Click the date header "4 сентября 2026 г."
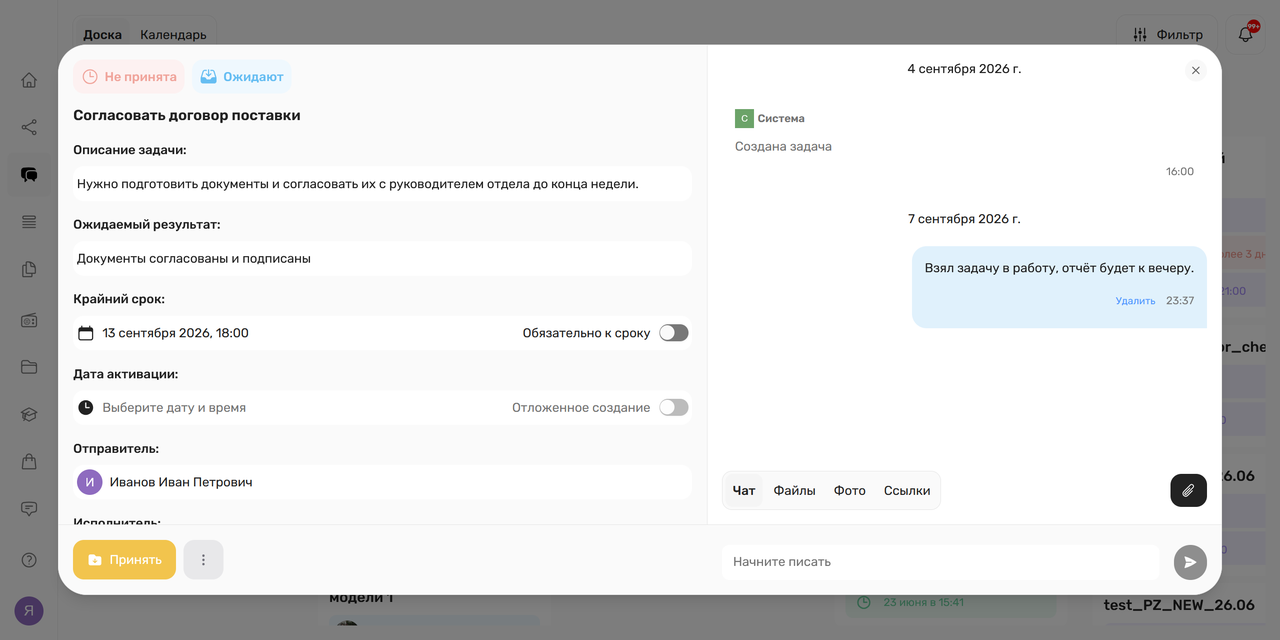The height and width of the screenshot is (640, 1280). tap(964, 69)
